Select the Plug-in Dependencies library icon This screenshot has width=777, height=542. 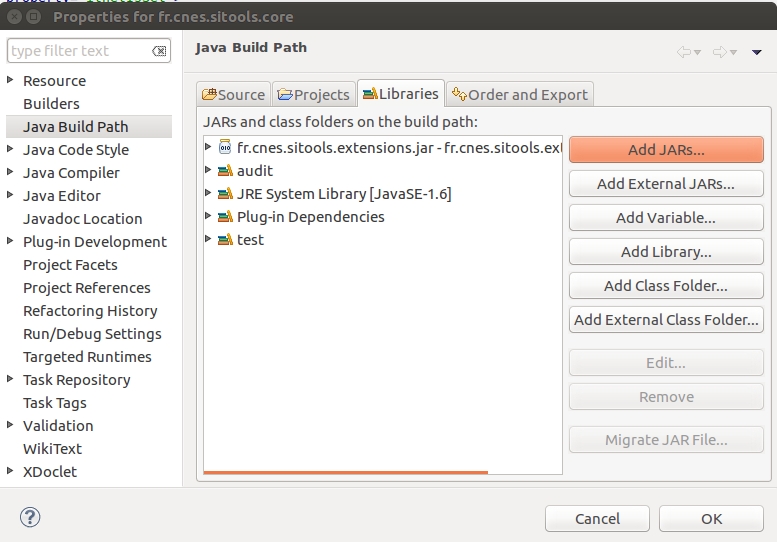[x=225, y=217]
